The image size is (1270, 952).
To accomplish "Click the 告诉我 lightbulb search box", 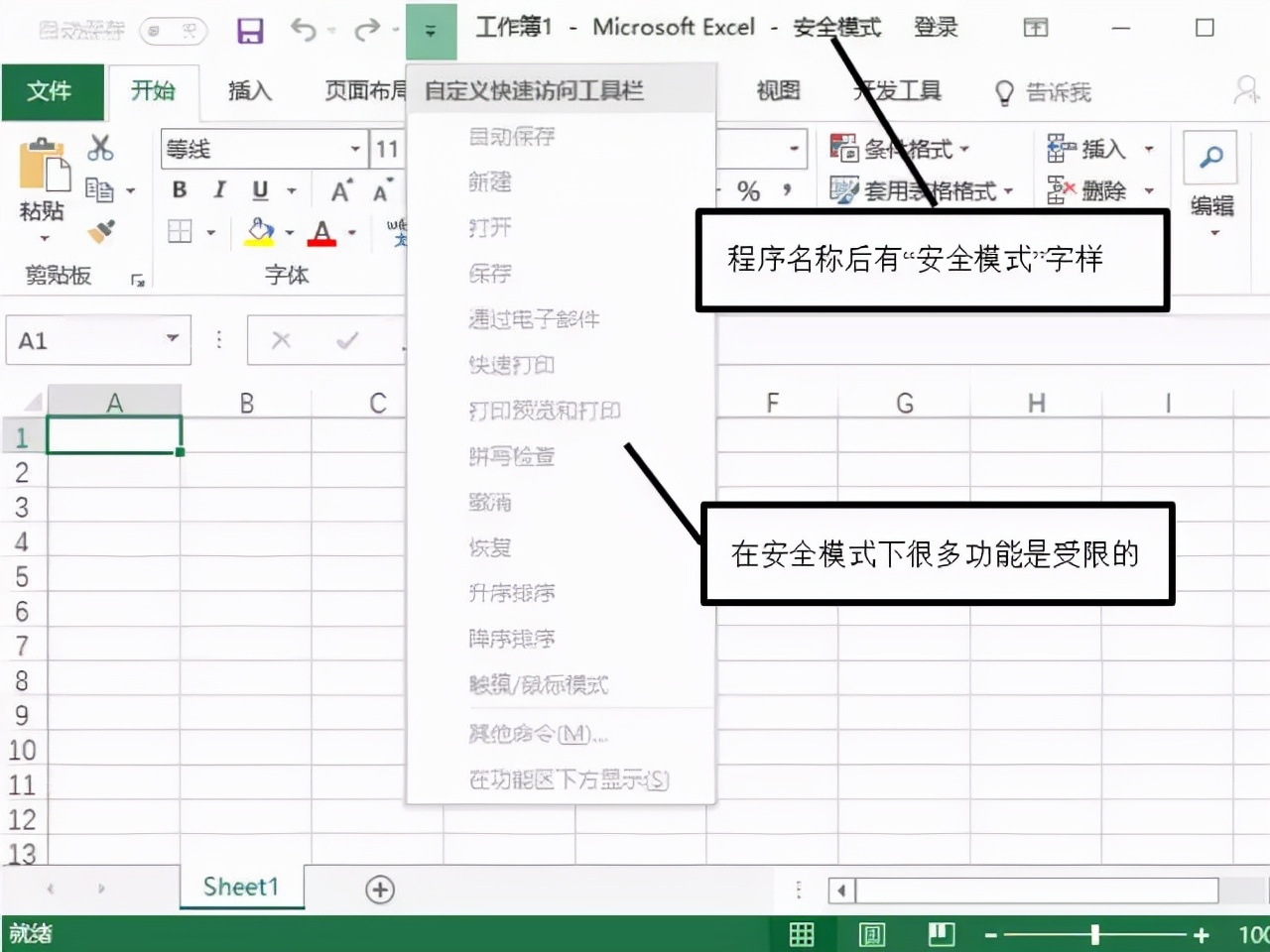I will click(1044, 93).
